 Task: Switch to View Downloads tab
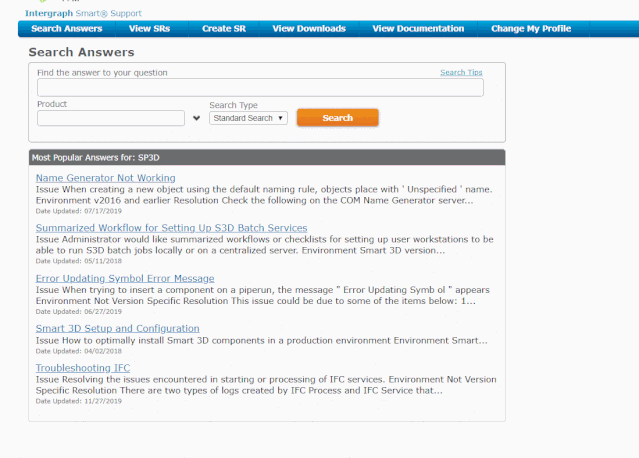coord(309,29)
